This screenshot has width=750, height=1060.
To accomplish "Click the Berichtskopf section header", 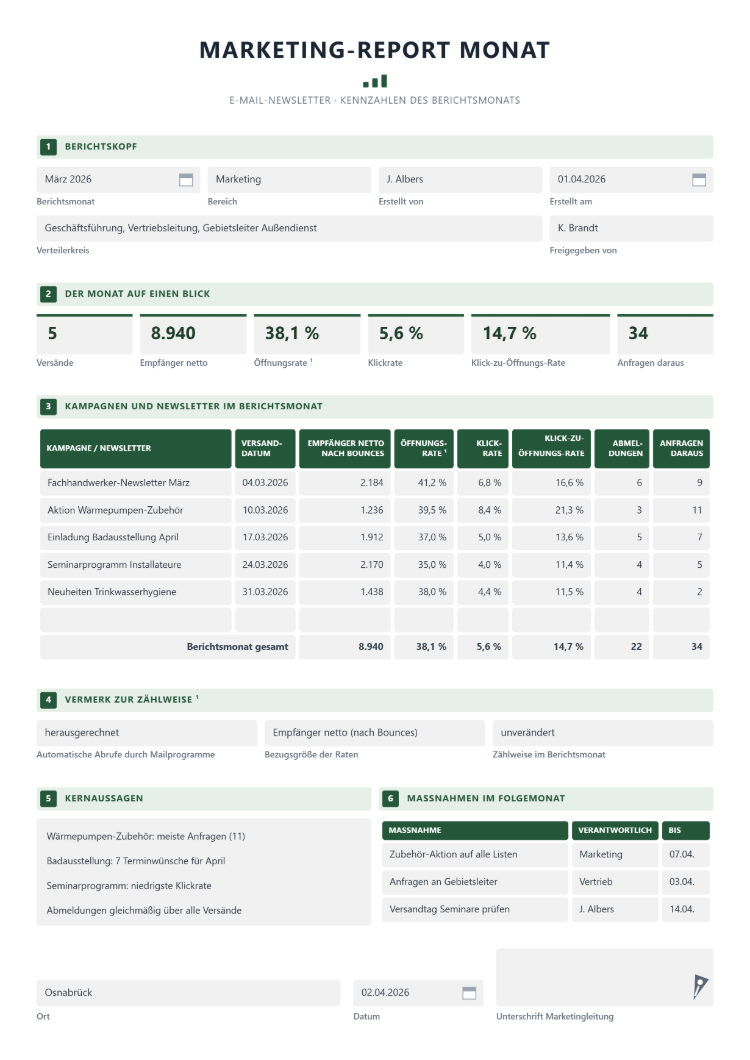I will (375, 147).
